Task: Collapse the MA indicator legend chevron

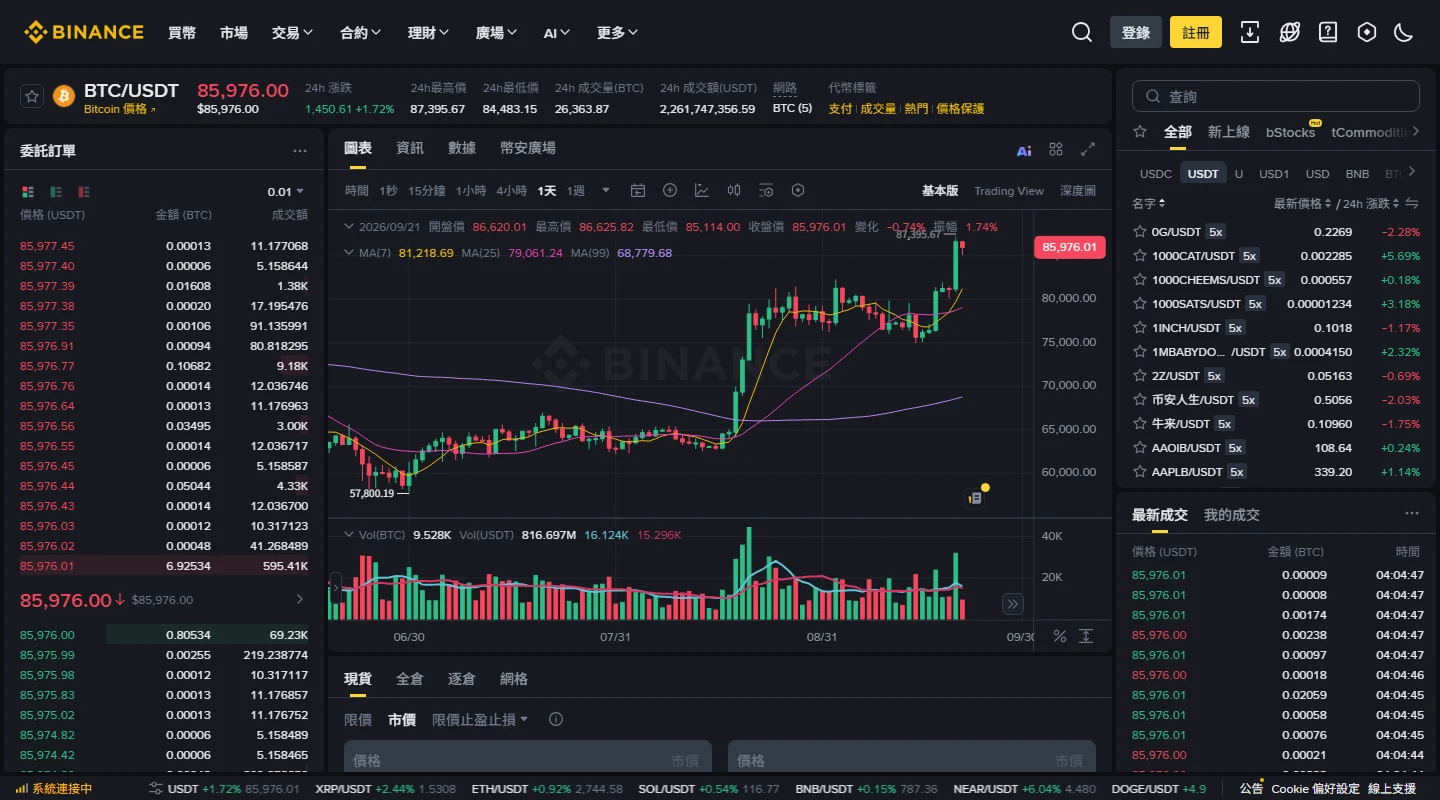Action: tap(348, 253)
